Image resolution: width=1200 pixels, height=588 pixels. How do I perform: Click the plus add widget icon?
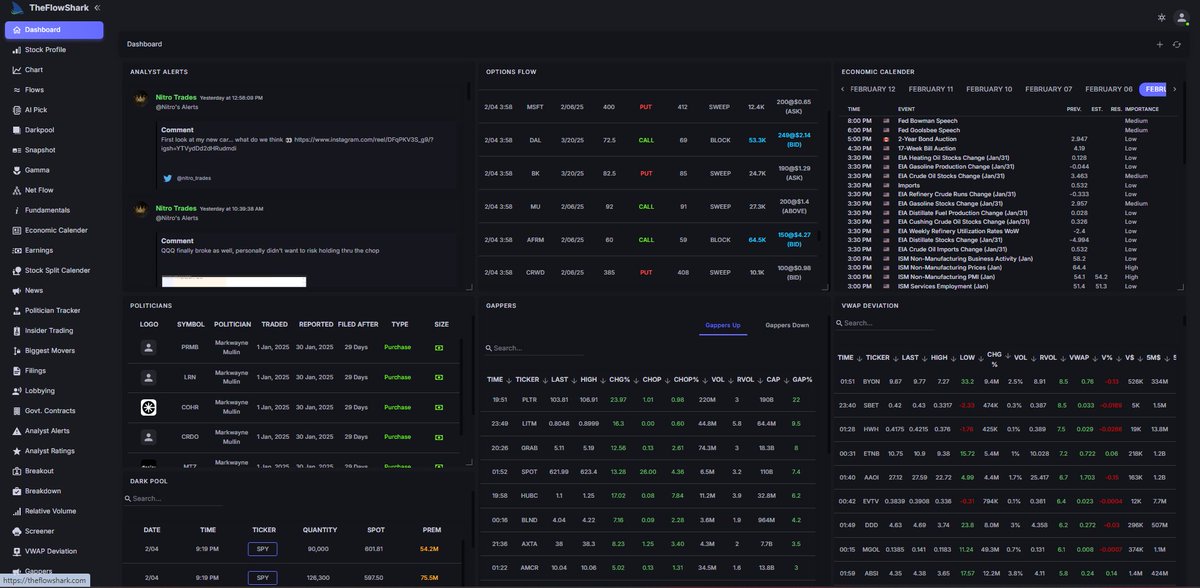1160,44
